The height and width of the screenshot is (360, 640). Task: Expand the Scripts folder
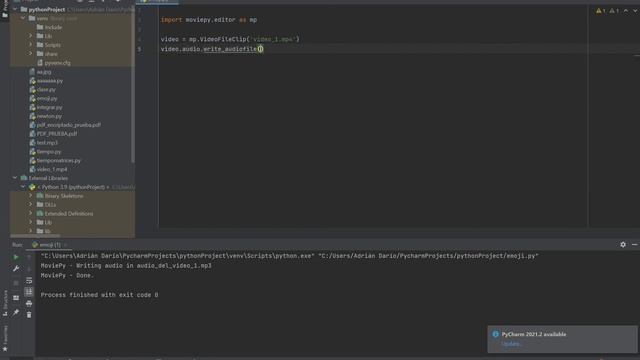pyautogui.click(x=31, y=45)
